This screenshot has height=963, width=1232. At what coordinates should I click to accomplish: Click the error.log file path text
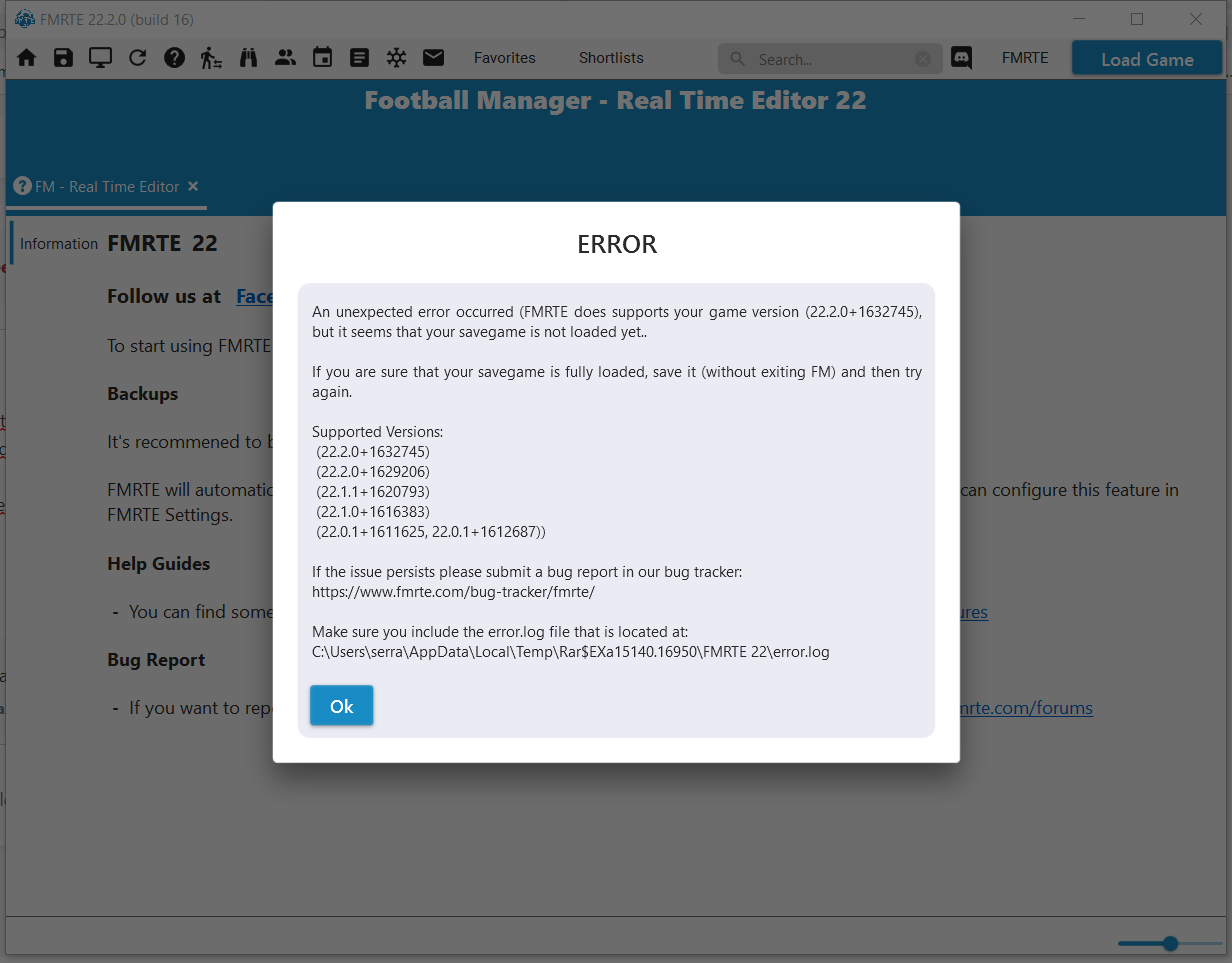tap(571, 652)
